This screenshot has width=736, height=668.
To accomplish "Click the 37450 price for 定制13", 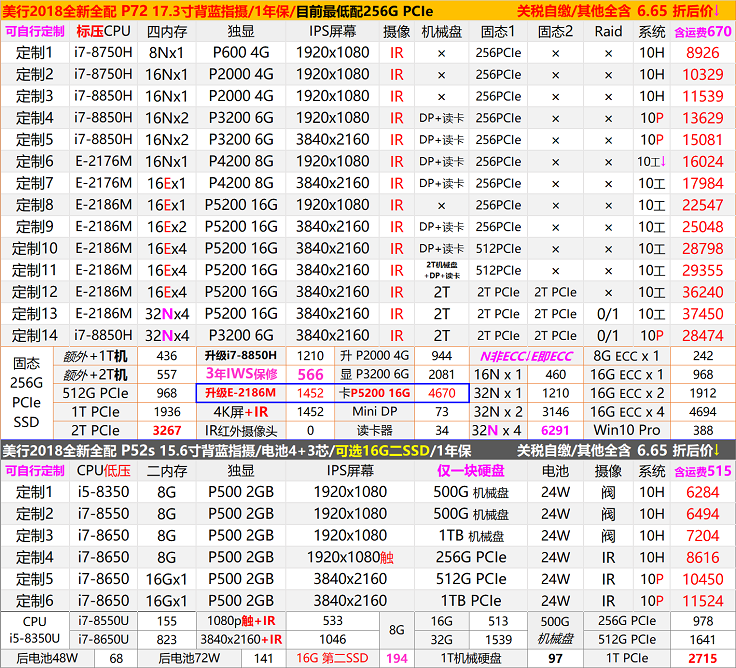I will pos(702,314).
